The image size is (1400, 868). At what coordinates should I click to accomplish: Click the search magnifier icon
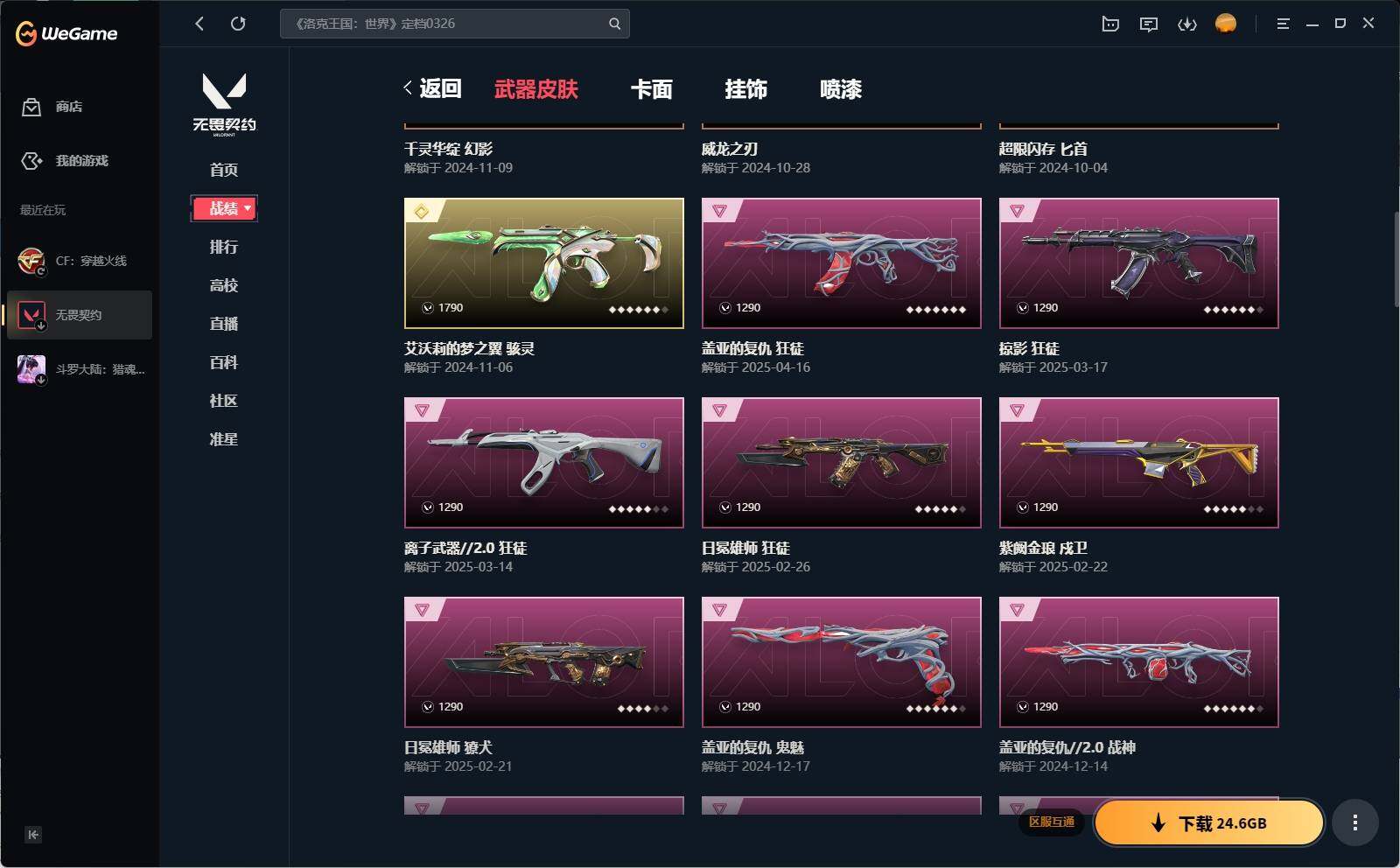(614, 24)
